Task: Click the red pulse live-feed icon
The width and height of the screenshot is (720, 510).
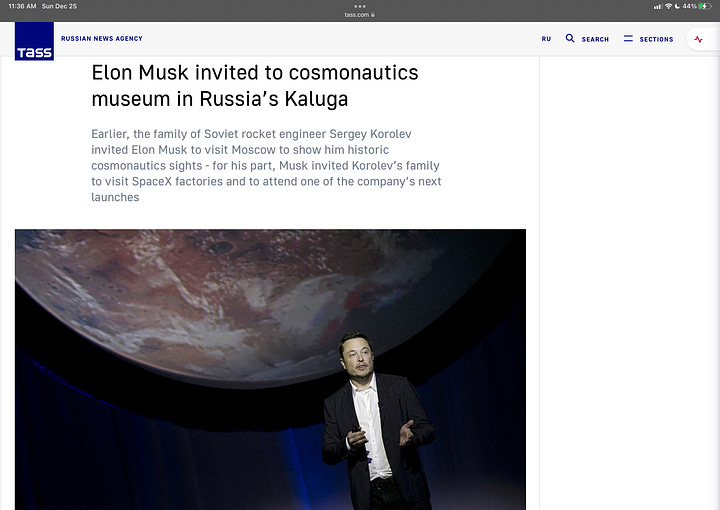Action: (x=698, y=39)
